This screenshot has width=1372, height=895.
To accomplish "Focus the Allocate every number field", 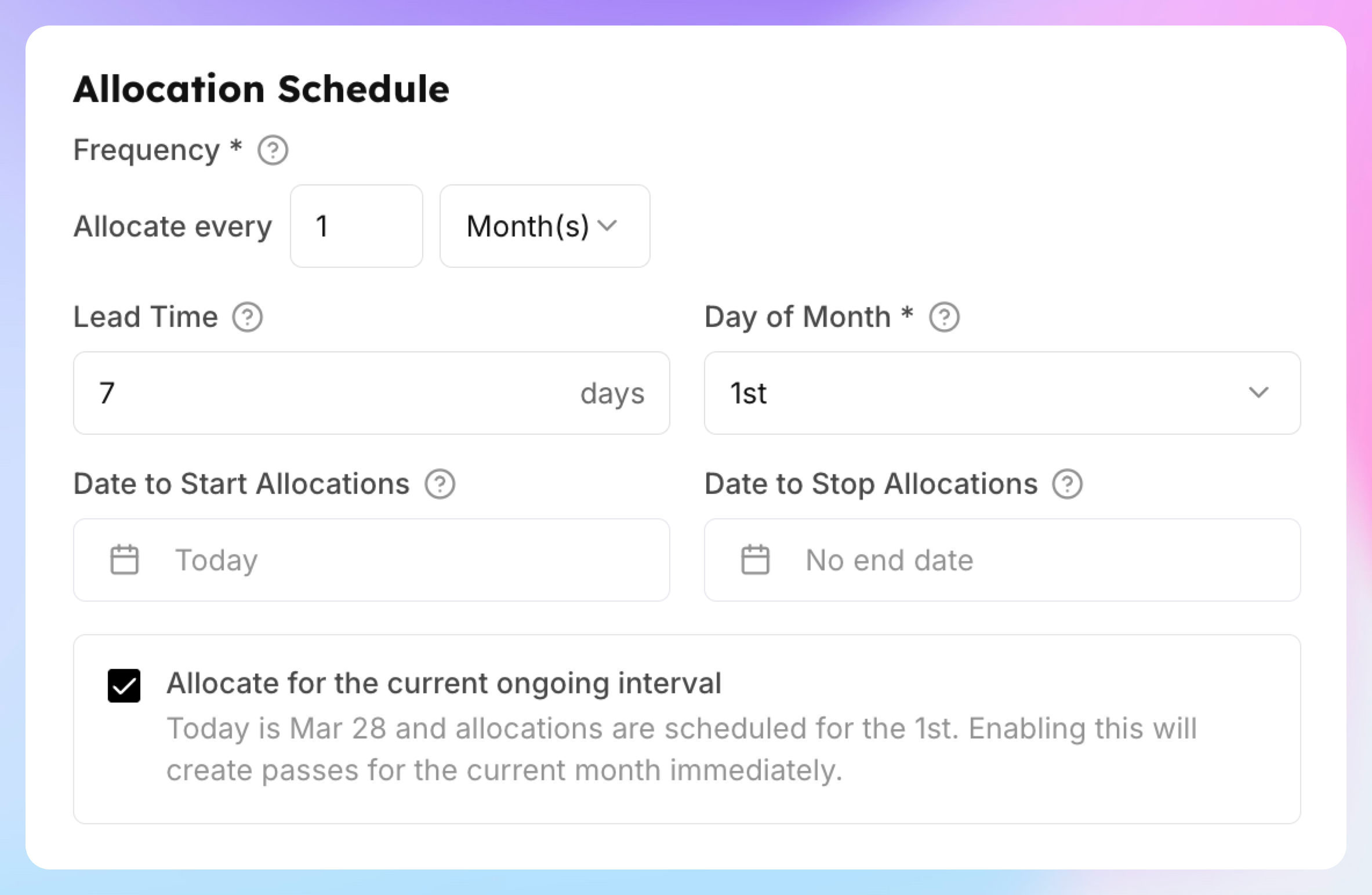I will click(357, 226).
